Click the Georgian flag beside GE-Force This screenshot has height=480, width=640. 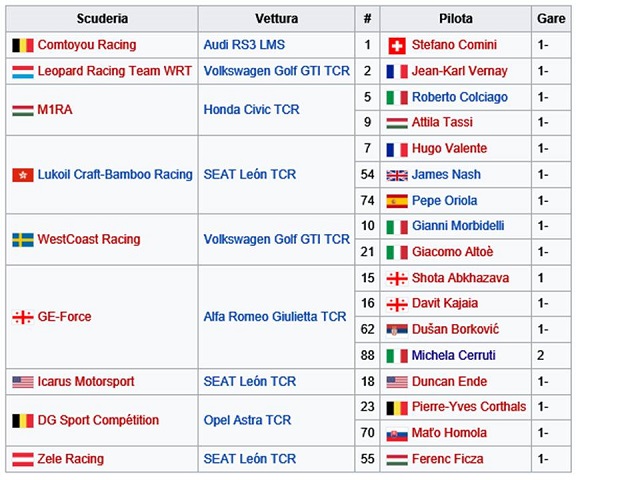tap(23, 317)
